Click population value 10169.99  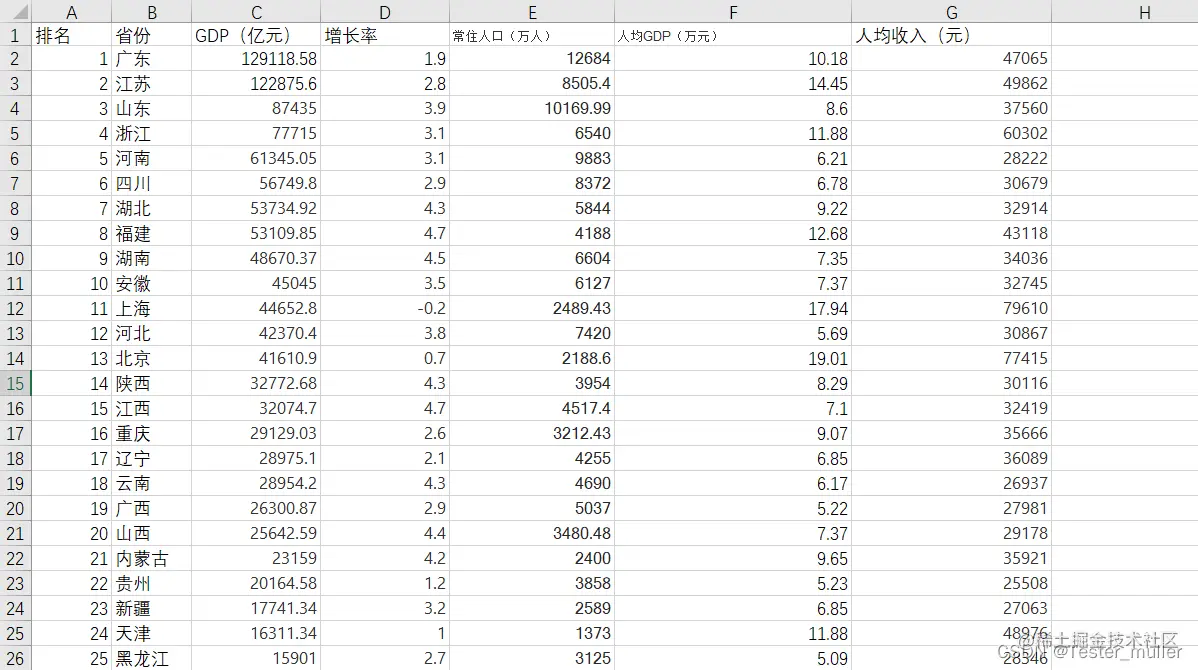(x=532, y=108)
